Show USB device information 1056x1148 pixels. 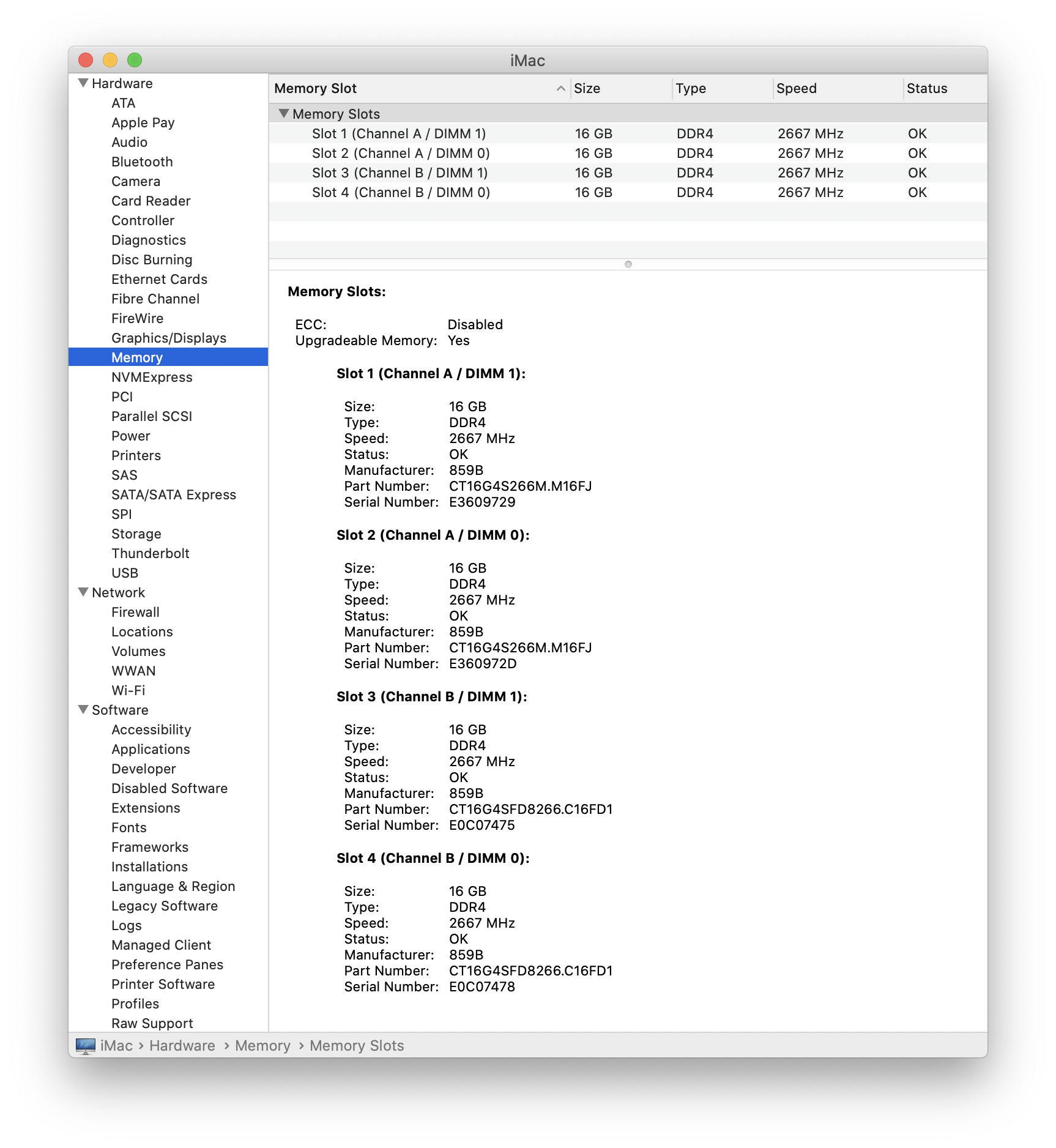125,573
